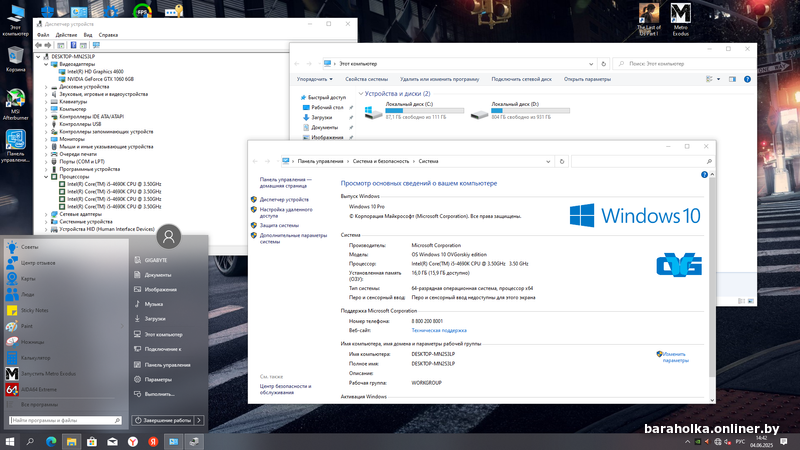Click Start menu search field
The width and height of the screenshot is (800, 450).
click(65, 420)
